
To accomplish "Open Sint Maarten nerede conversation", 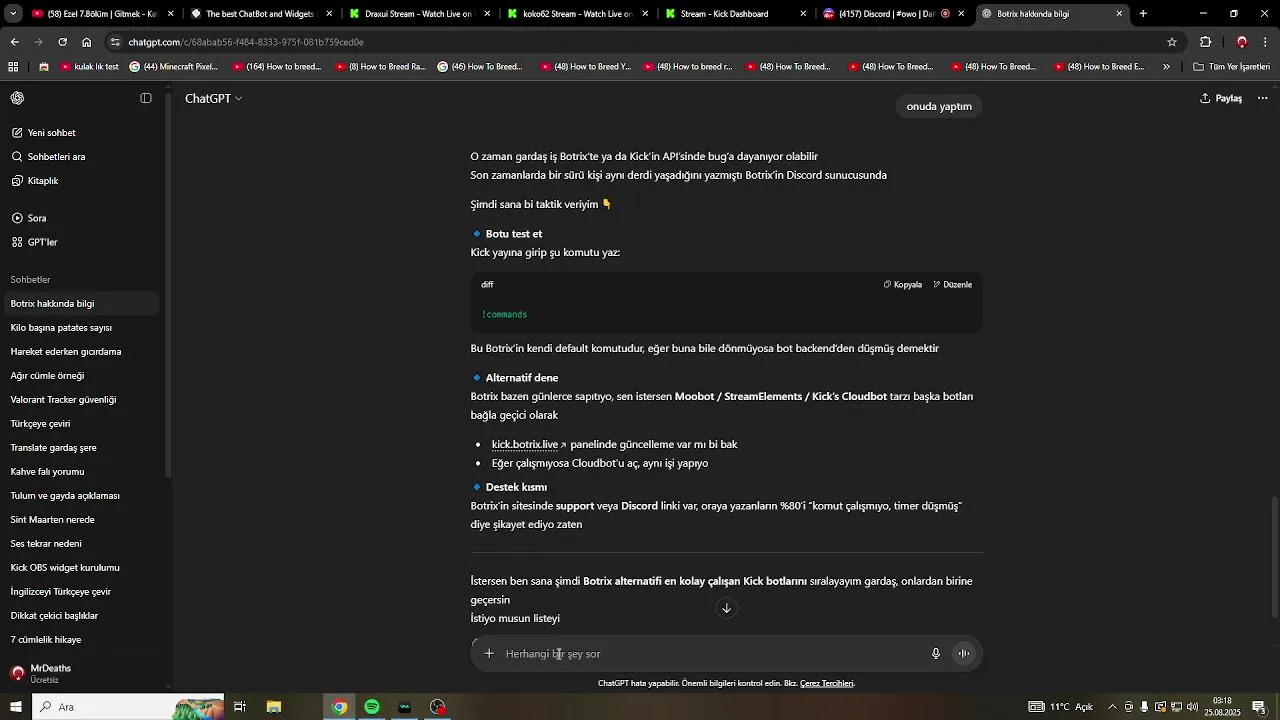I will pos(80,520).
